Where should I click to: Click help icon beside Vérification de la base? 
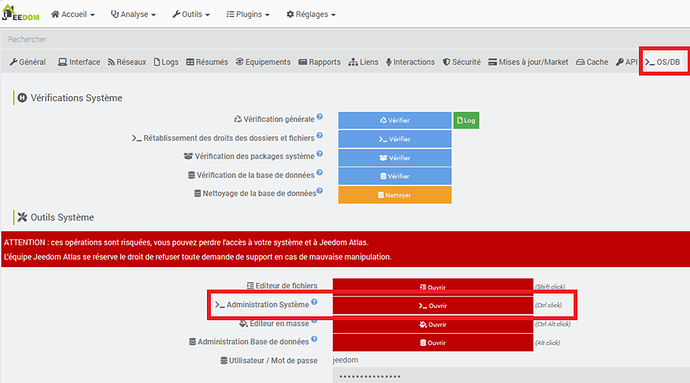[320, 172]
